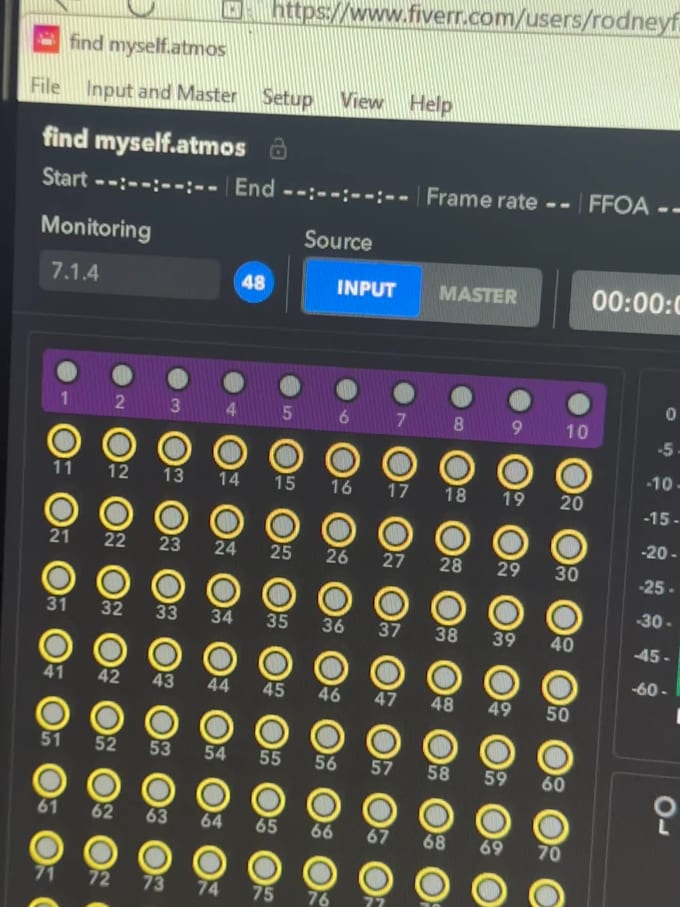This screenshot has width=680, height=907.
Task: Click the End timecode text
Action: tap(321, 191)
